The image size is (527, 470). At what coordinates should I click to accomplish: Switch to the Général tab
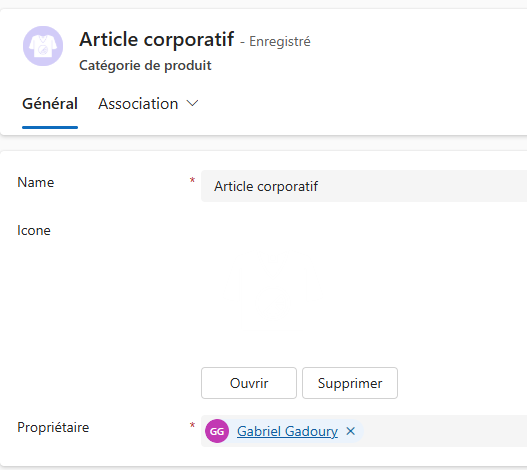pyautogui.click(x=50, y=104)
